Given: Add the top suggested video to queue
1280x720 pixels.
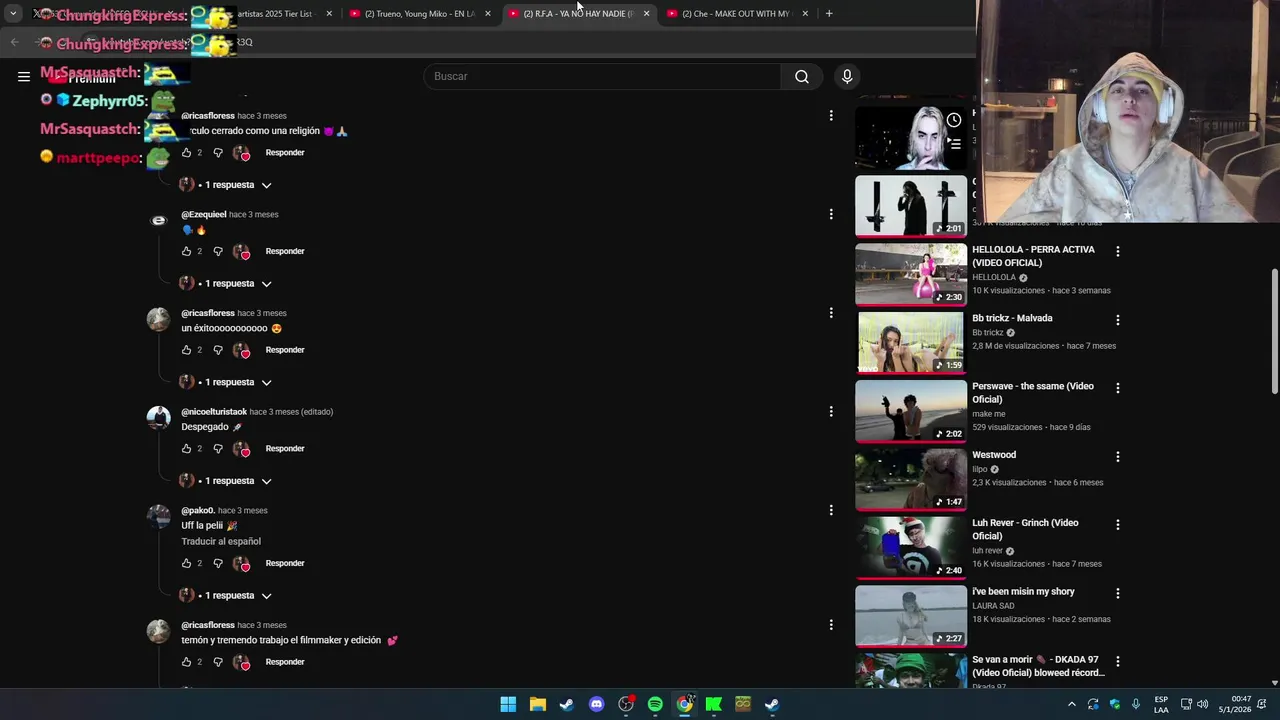Looking at the screenshot, I should 954,144.
